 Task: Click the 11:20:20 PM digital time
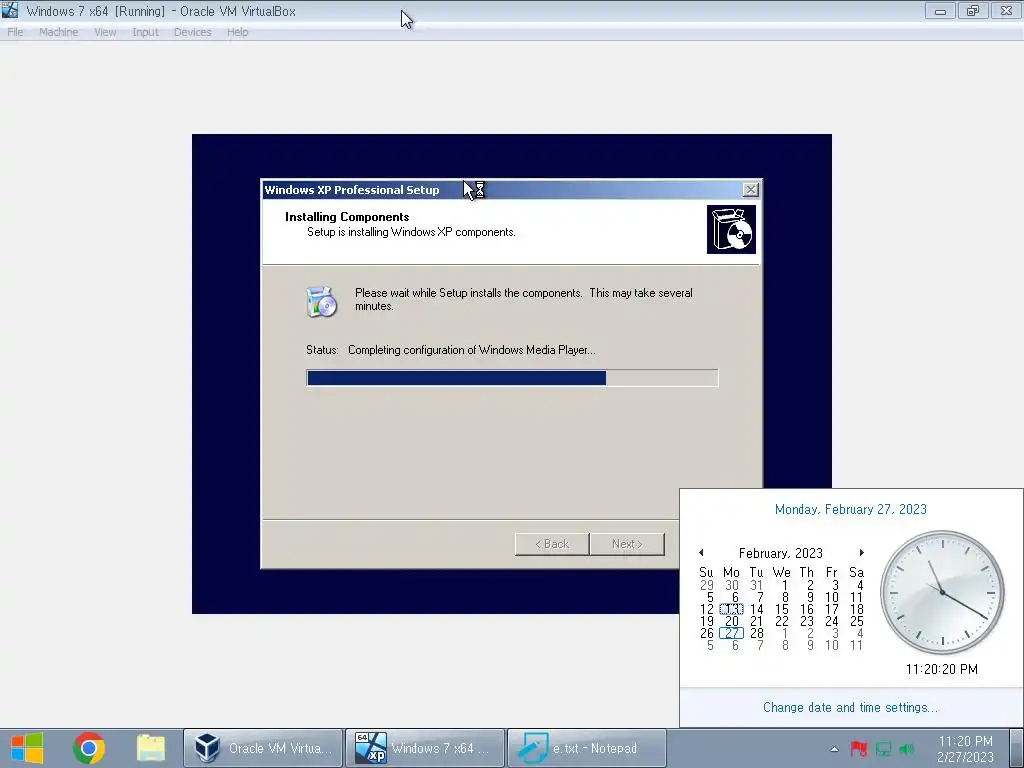tap(941, 669)
